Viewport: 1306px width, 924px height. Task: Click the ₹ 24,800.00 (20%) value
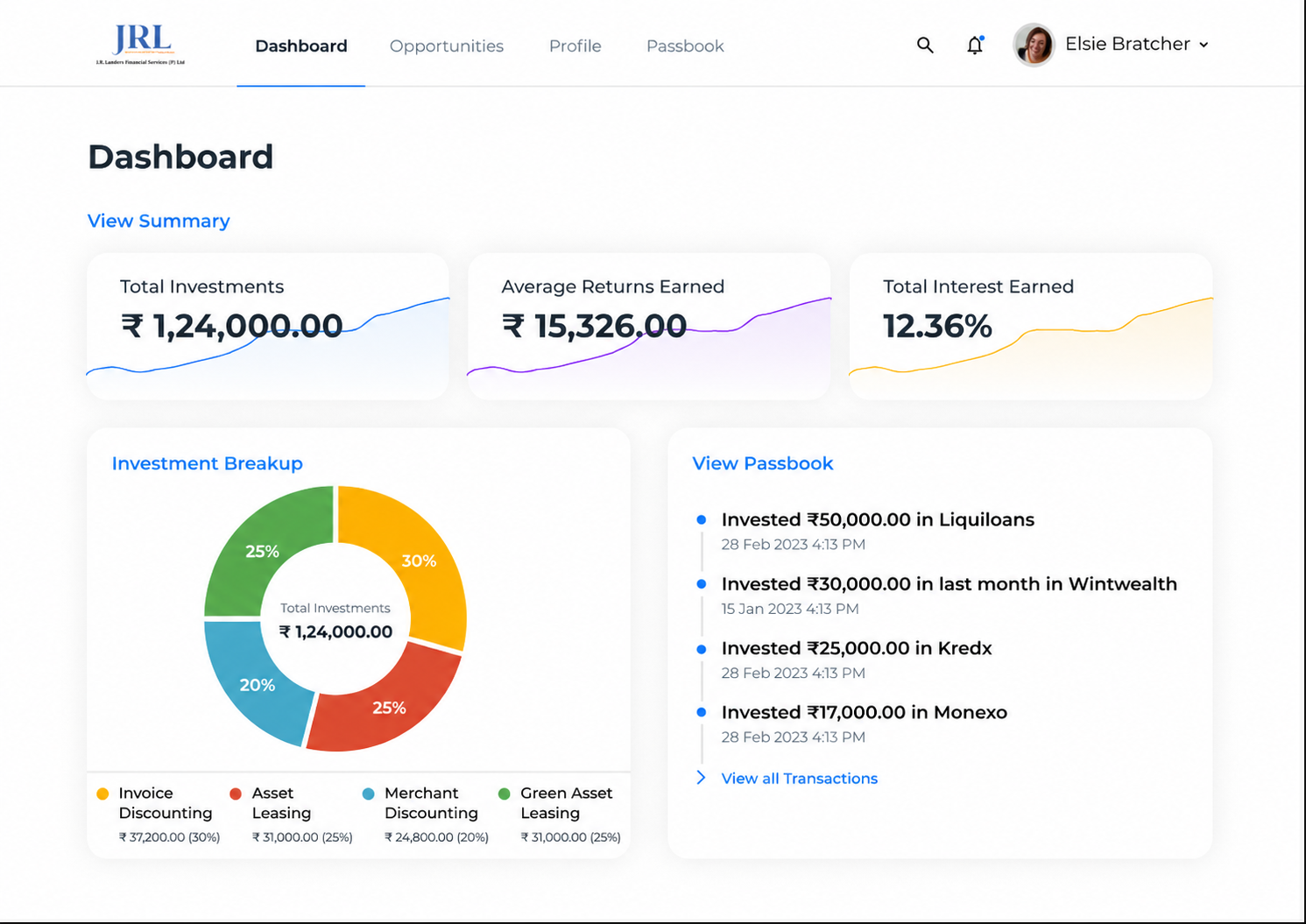click(436, 837)
